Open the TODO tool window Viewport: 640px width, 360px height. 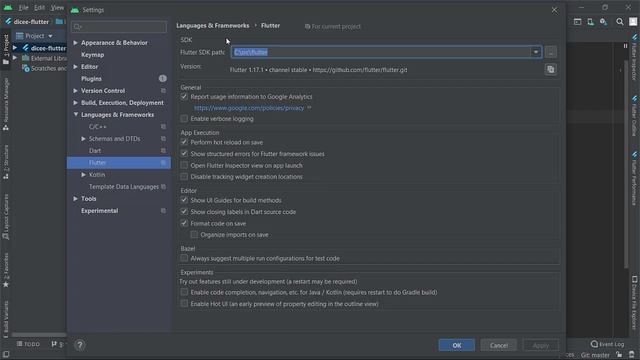tap(28, 344)
